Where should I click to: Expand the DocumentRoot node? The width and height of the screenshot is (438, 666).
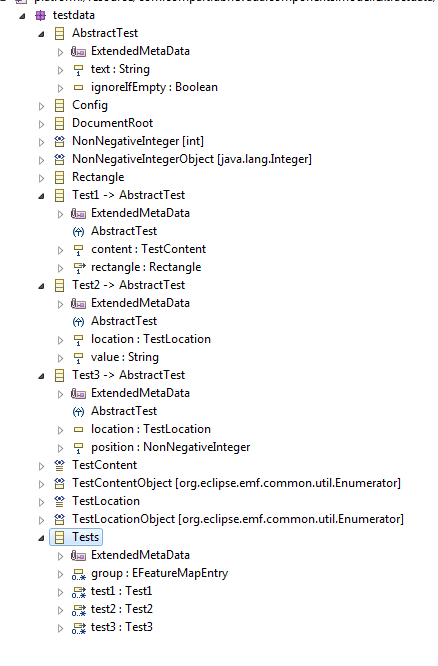[41, 124]
